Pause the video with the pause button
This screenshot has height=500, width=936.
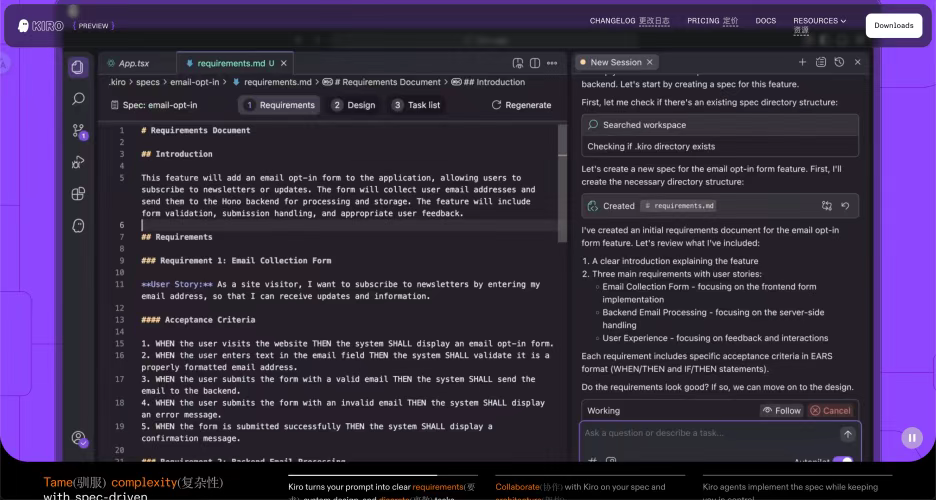pyautogui.click(x=911, y=438)
